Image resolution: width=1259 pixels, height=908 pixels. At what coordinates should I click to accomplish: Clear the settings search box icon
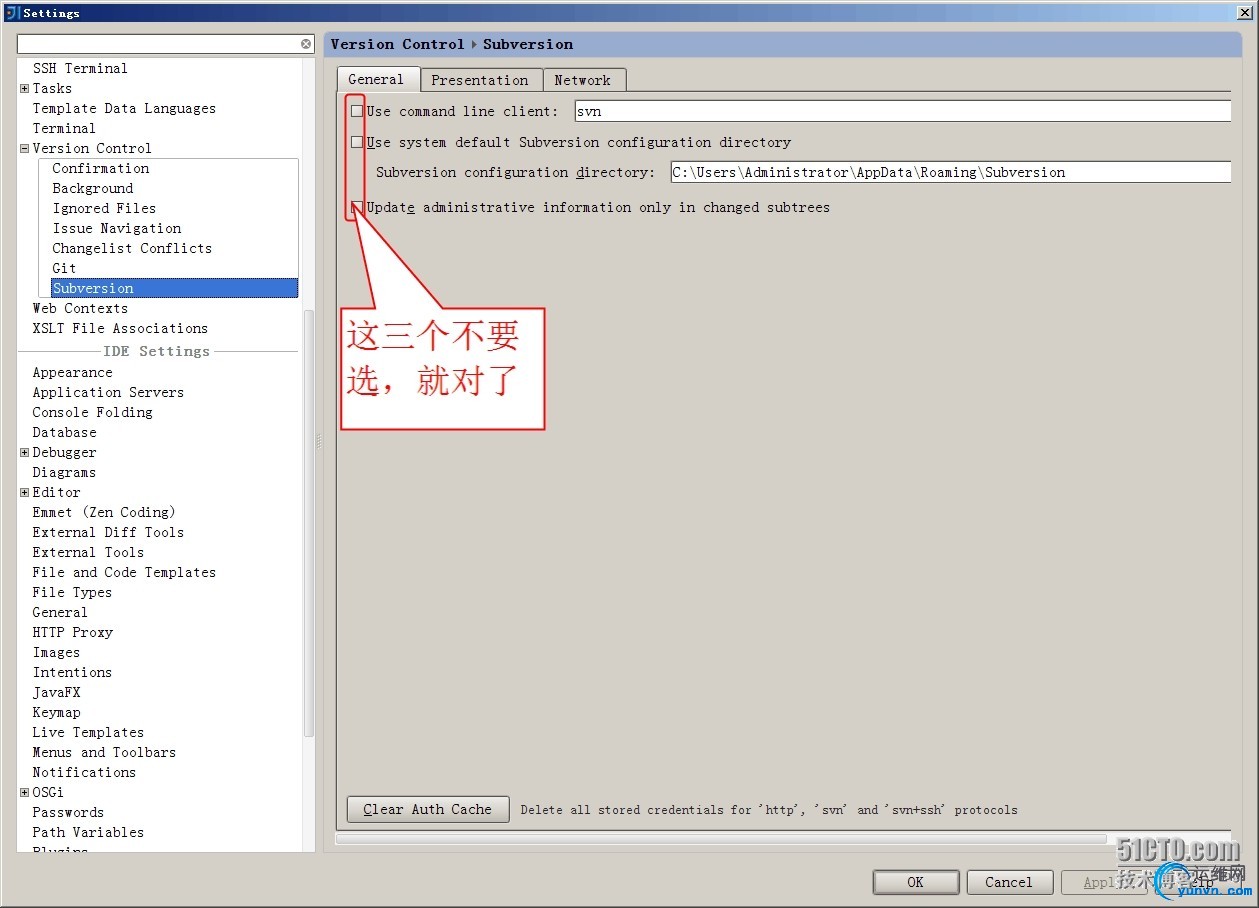pos(306,44)
